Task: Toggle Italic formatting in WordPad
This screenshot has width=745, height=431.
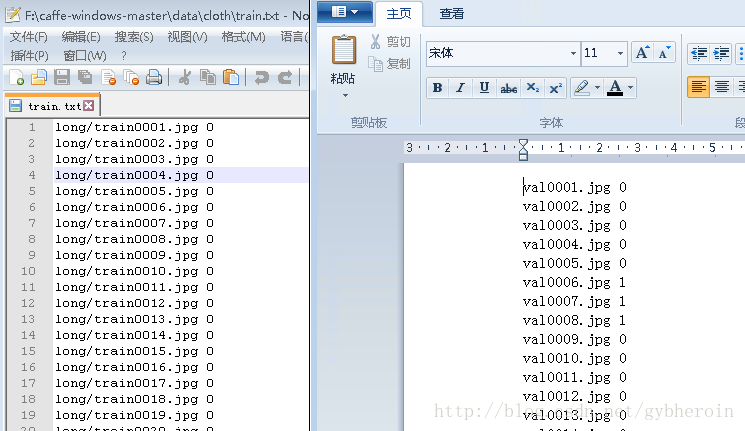Action: (460, 88)
